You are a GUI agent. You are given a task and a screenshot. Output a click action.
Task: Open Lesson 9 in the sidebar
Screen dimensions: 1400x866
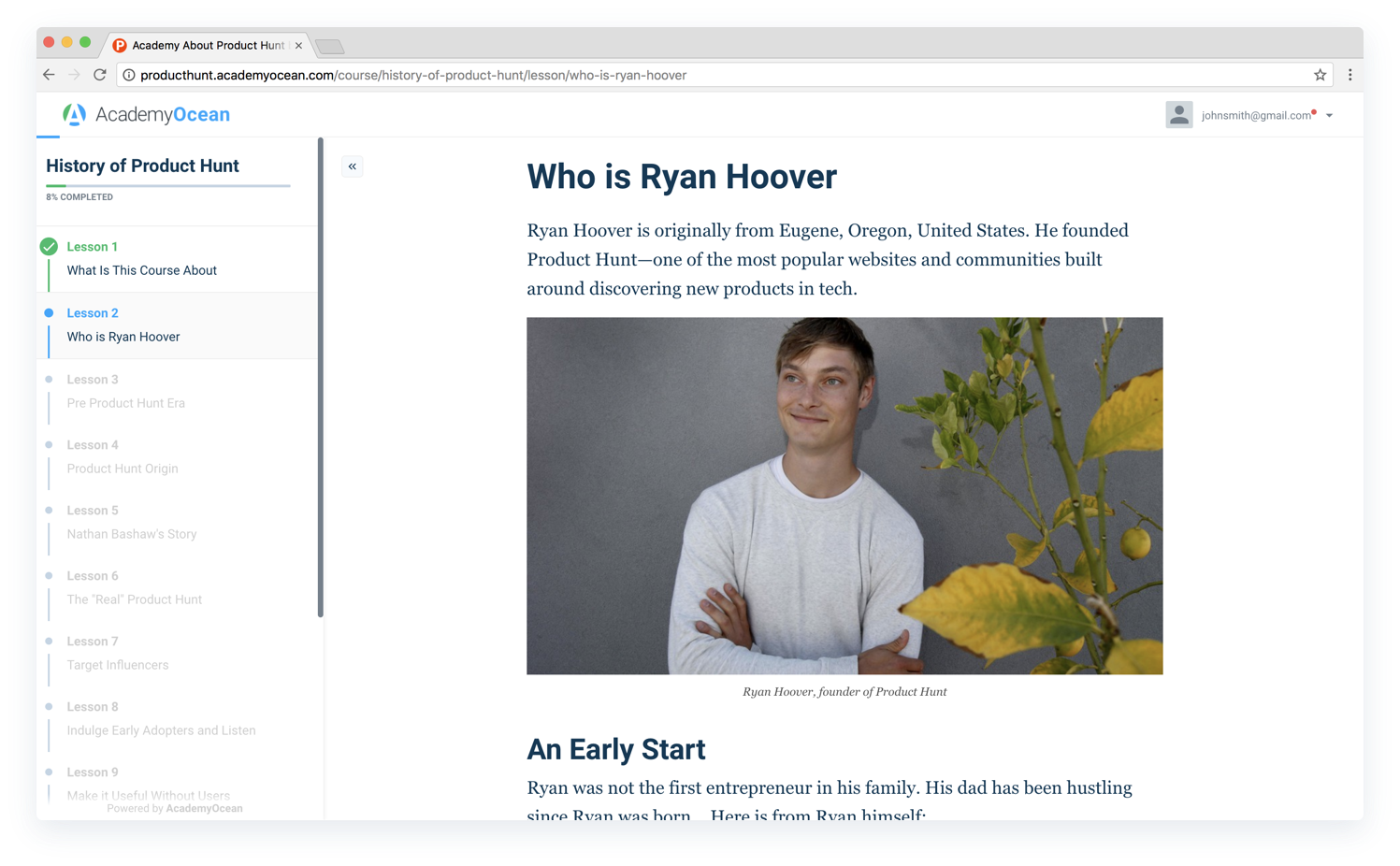point(178,784)
